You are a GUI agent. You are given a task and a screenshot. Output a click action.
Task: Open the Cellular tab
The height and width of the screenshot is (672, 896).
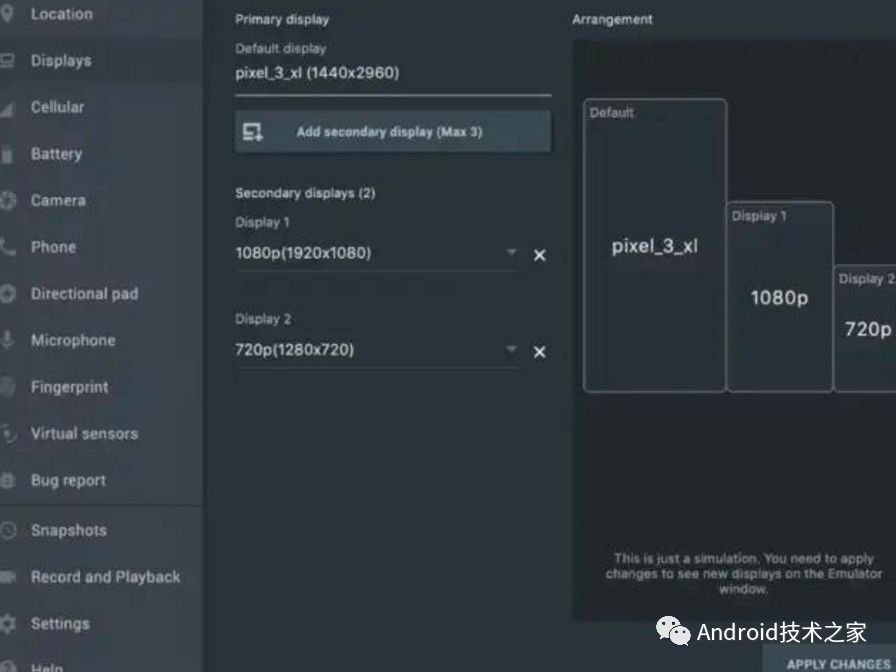101,107
